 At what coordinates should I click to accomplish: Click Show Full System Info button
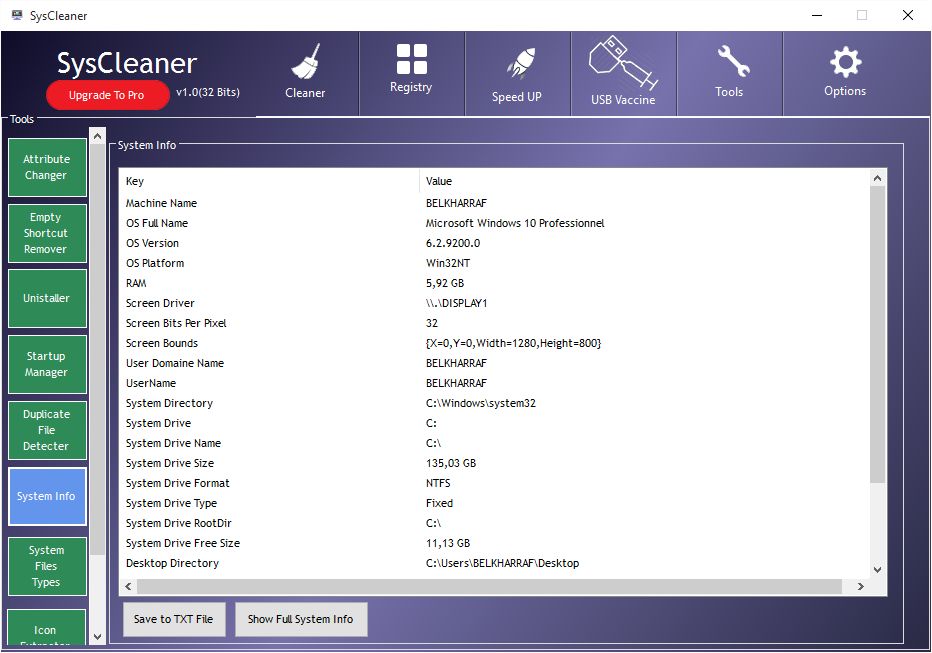tap(301, 619)
